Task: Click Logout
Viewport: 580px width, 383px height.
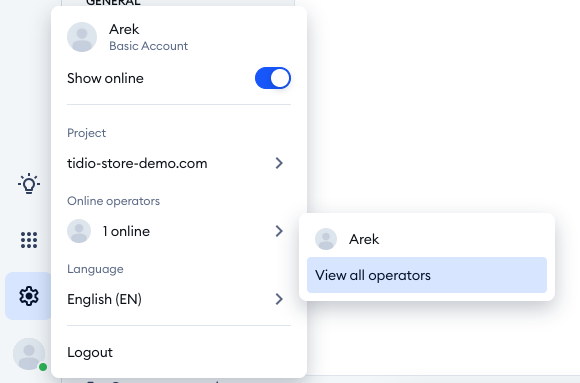Action: 90,352
